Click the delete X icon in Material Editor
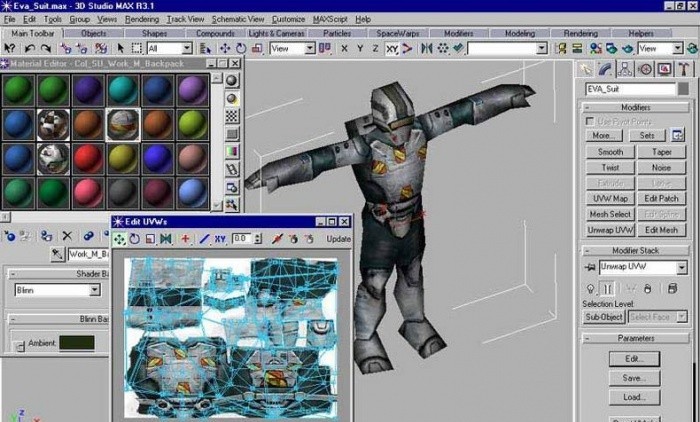The image size is (700, 422). click(67, 236)
